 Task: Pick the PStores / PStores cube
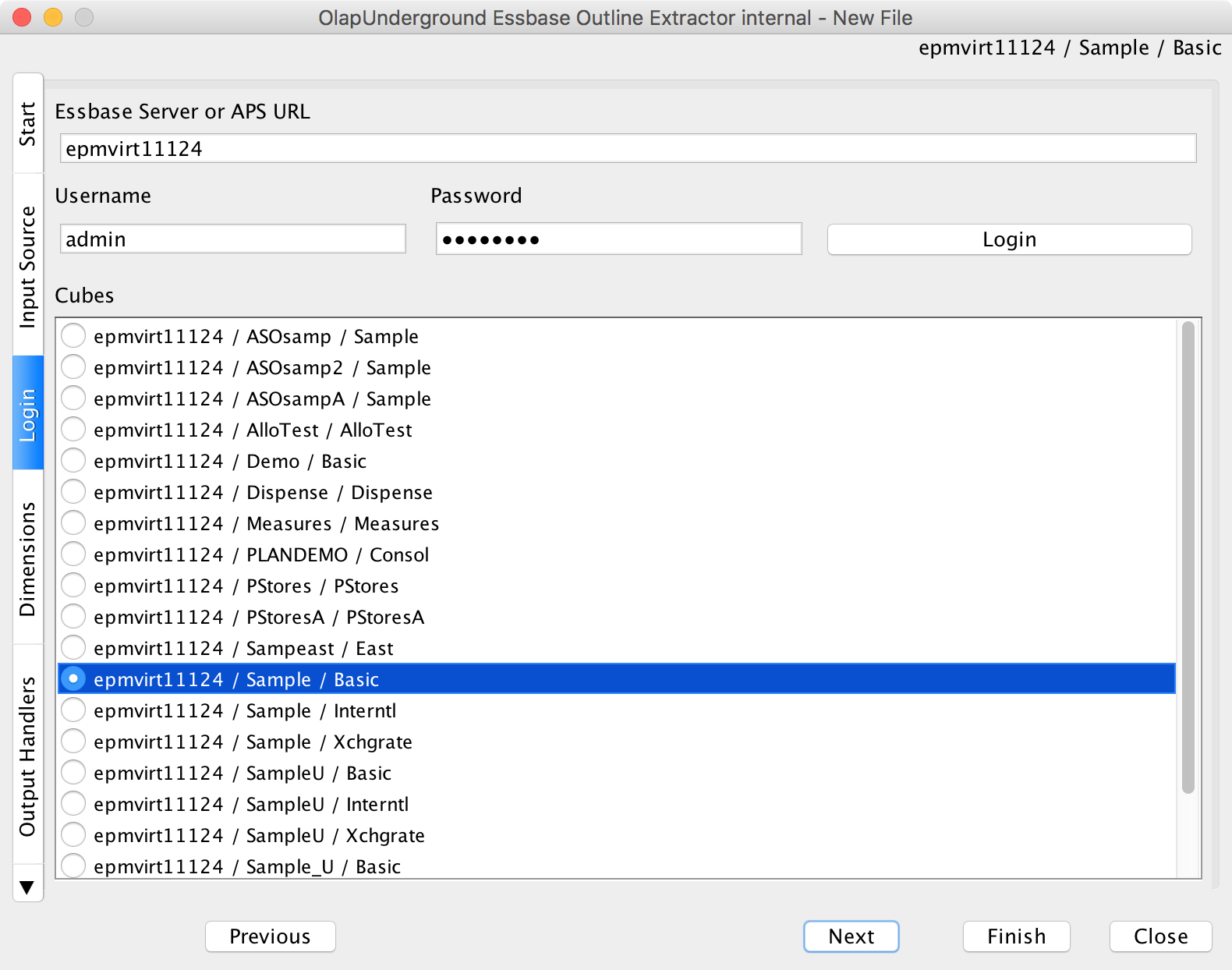pyautogui.click(x=73, y=586)
